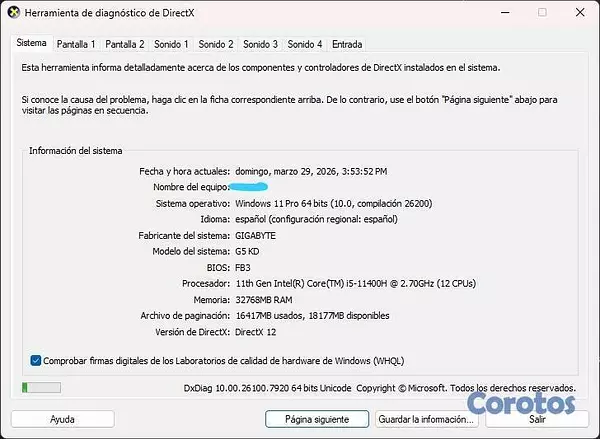Click Guardar la información button
The width and height of the screenshot is (600, 439).
(427, 419)
